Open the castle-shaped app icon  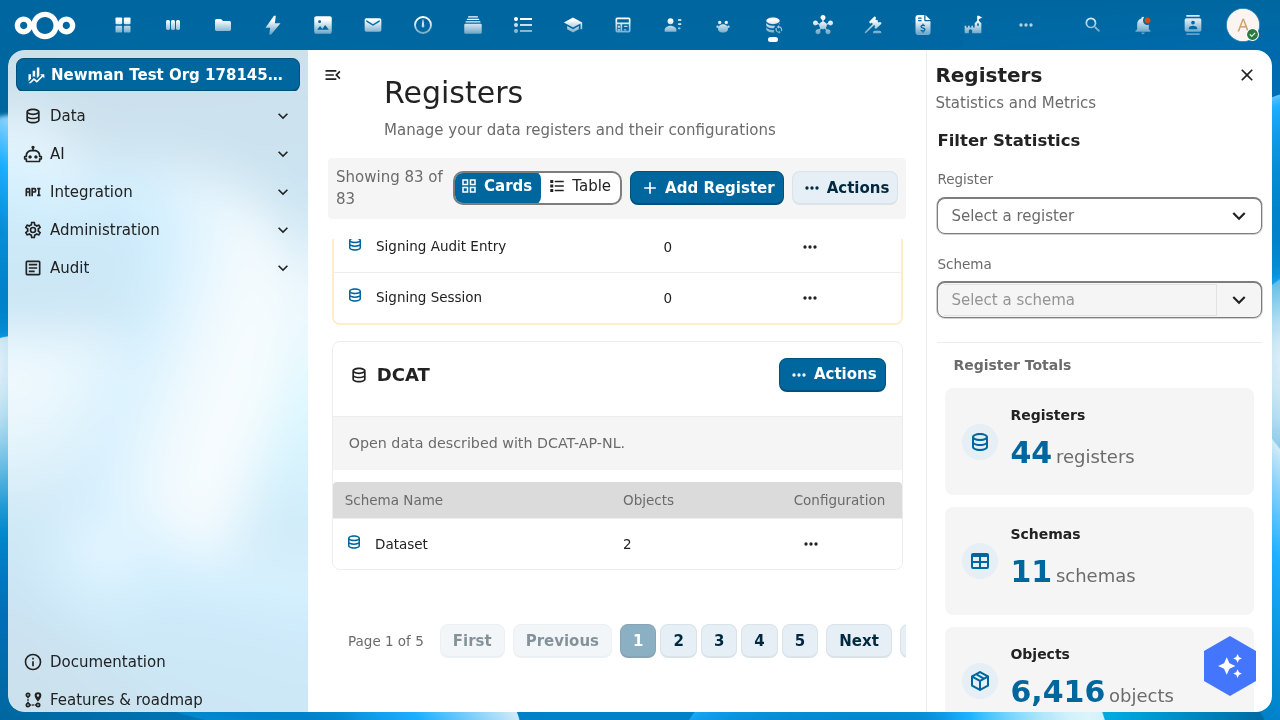coord(973,25)
